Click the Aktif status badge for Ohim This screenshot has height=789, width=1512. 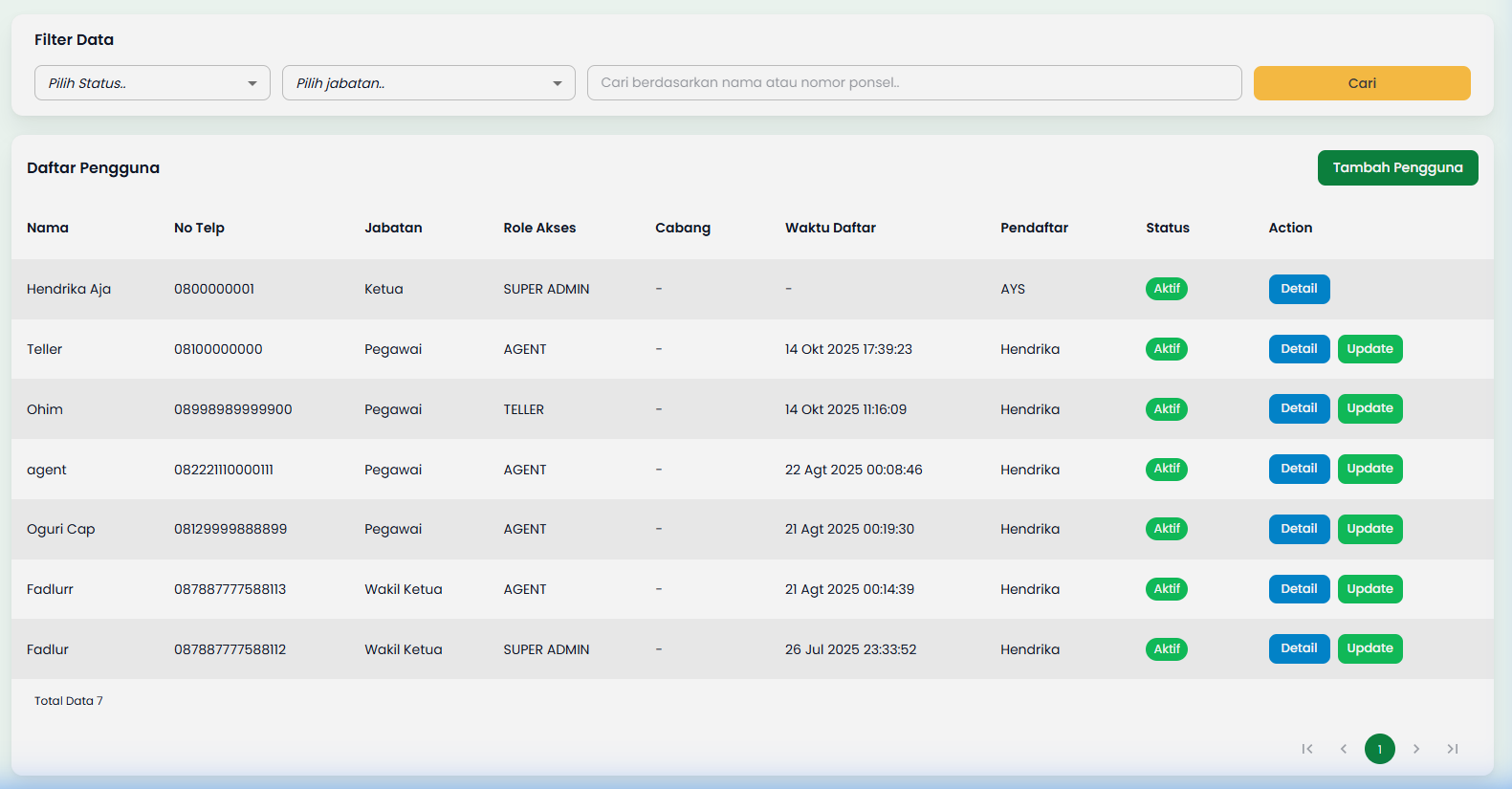1167,409
